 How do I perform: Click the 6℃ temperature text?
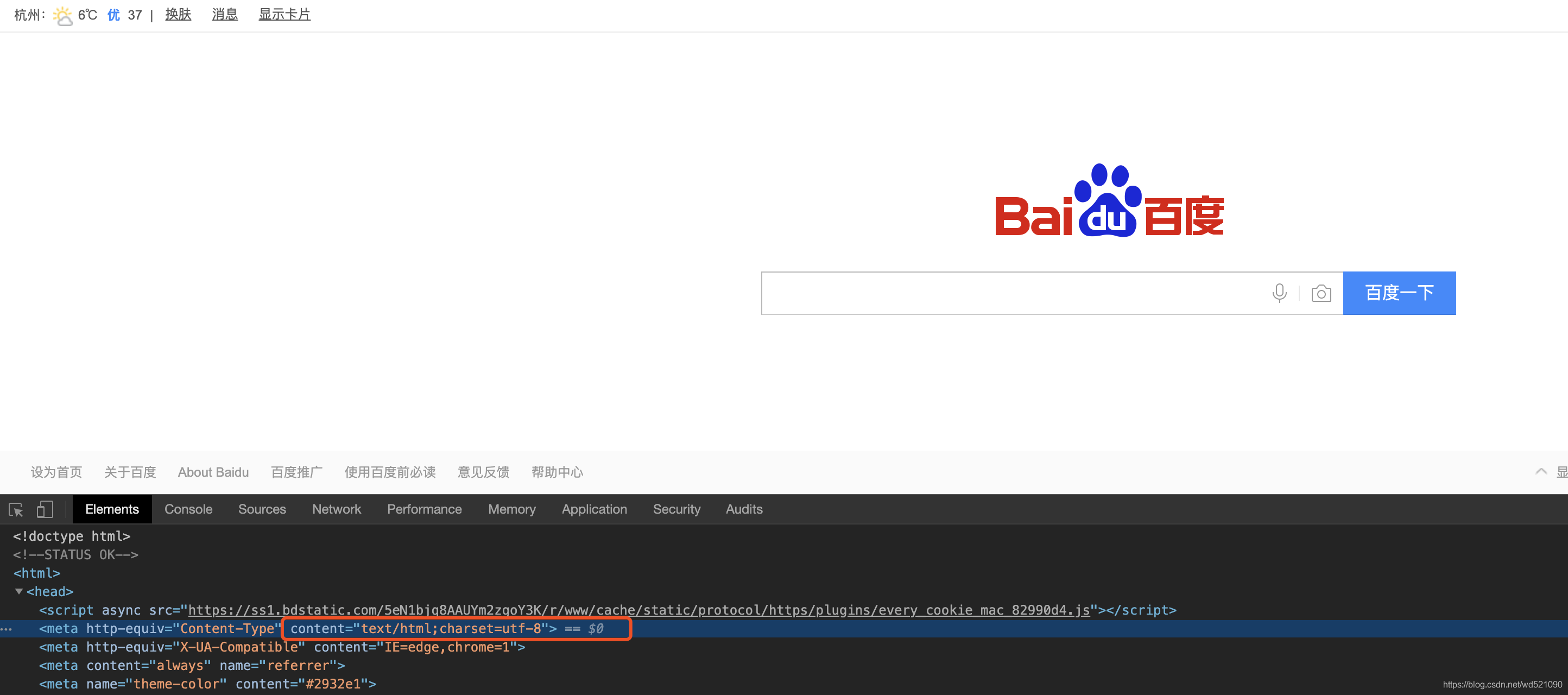[x=87, y=15]
